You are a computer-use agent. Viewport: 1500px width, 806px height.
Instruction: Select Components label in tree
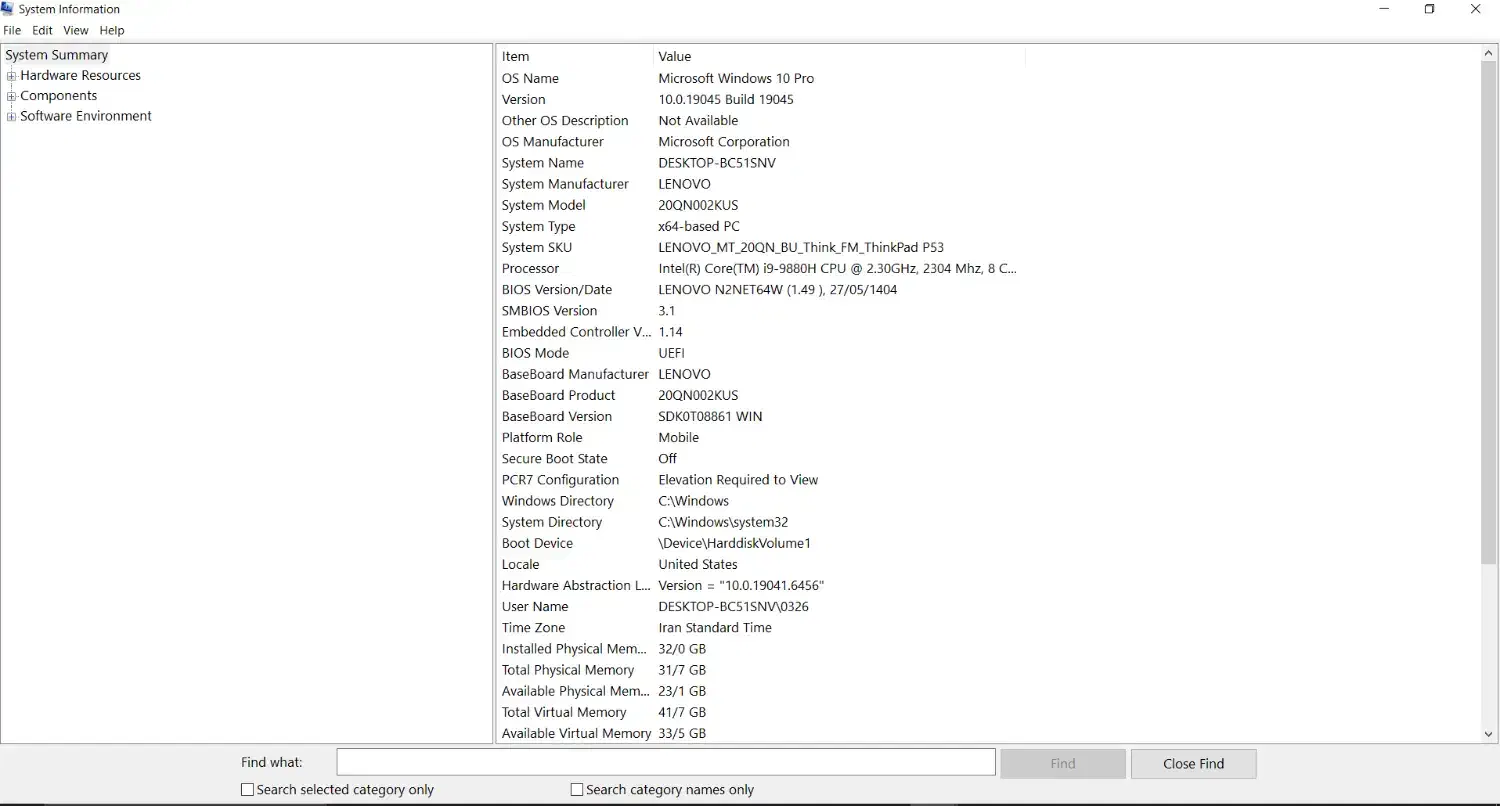(59, 96)
